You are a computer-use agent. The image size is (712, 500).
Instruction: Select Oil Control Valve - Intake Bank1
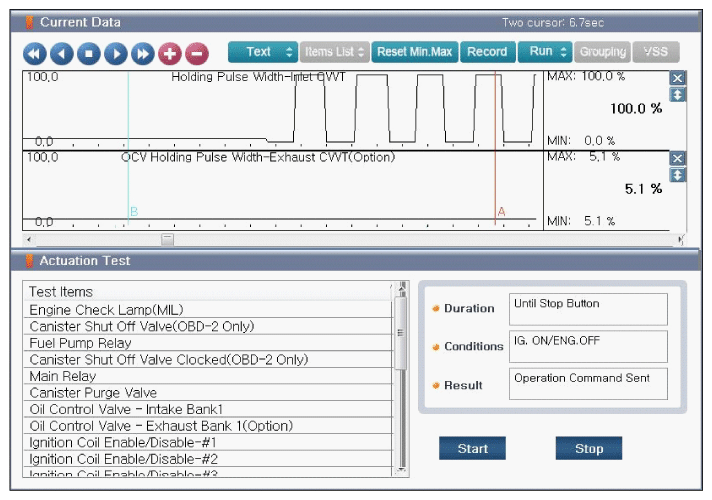(208, 409)
